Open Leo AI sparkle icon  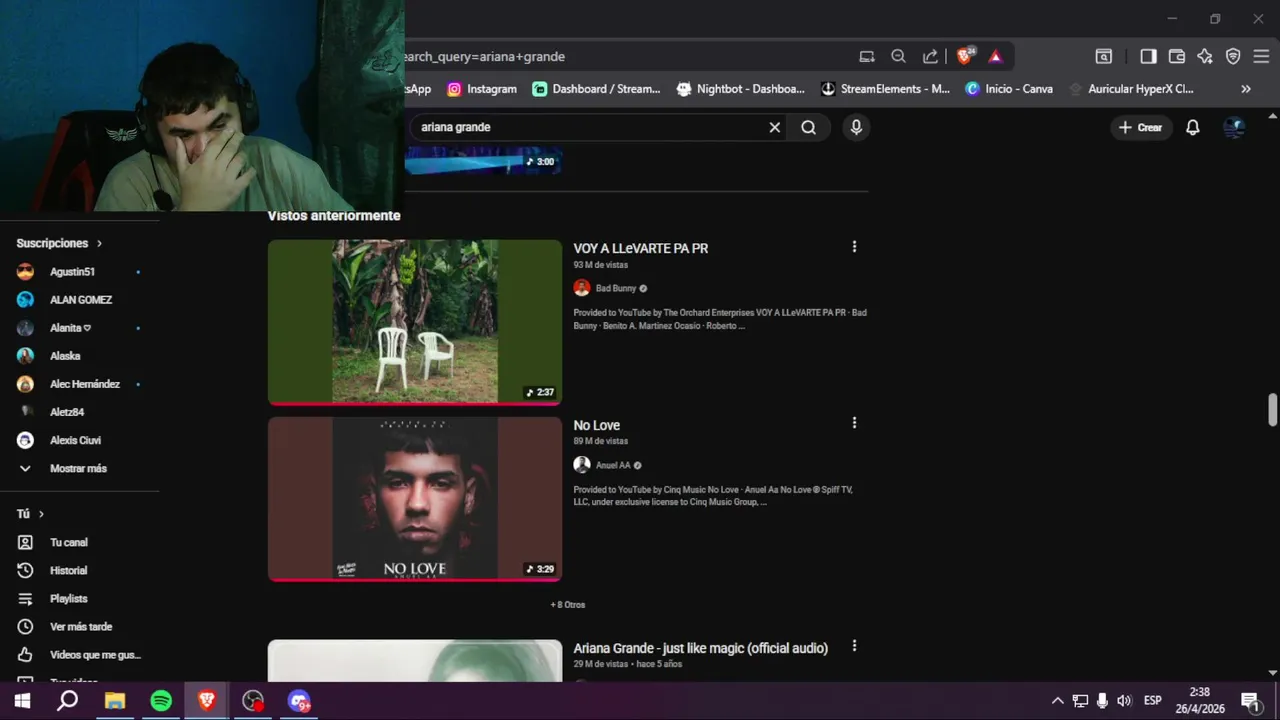[x=1205, y=56]
